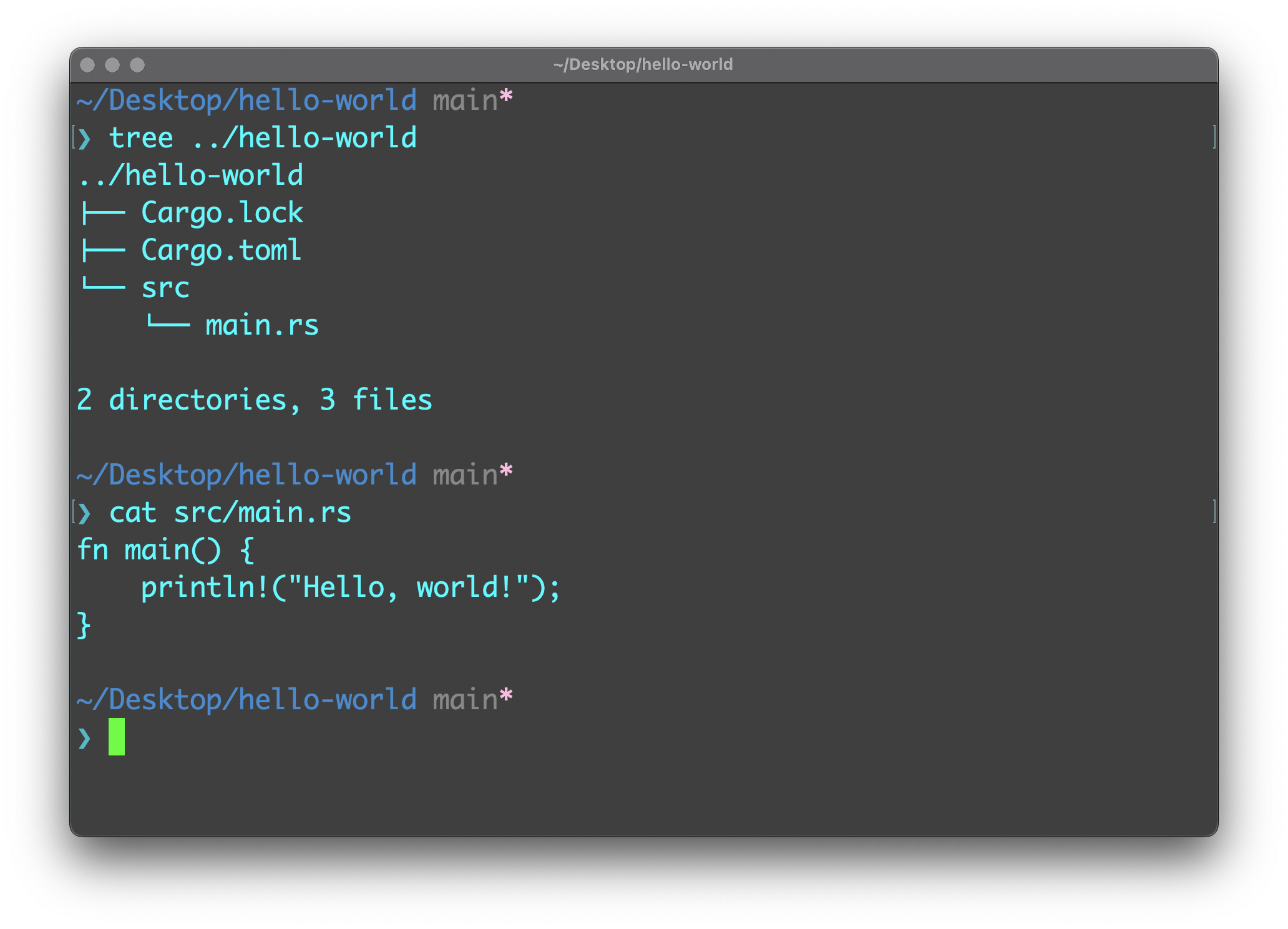Click the green terminal cursor block
The width and height of the screenshot is (1288, 929).
click(117, 737)
